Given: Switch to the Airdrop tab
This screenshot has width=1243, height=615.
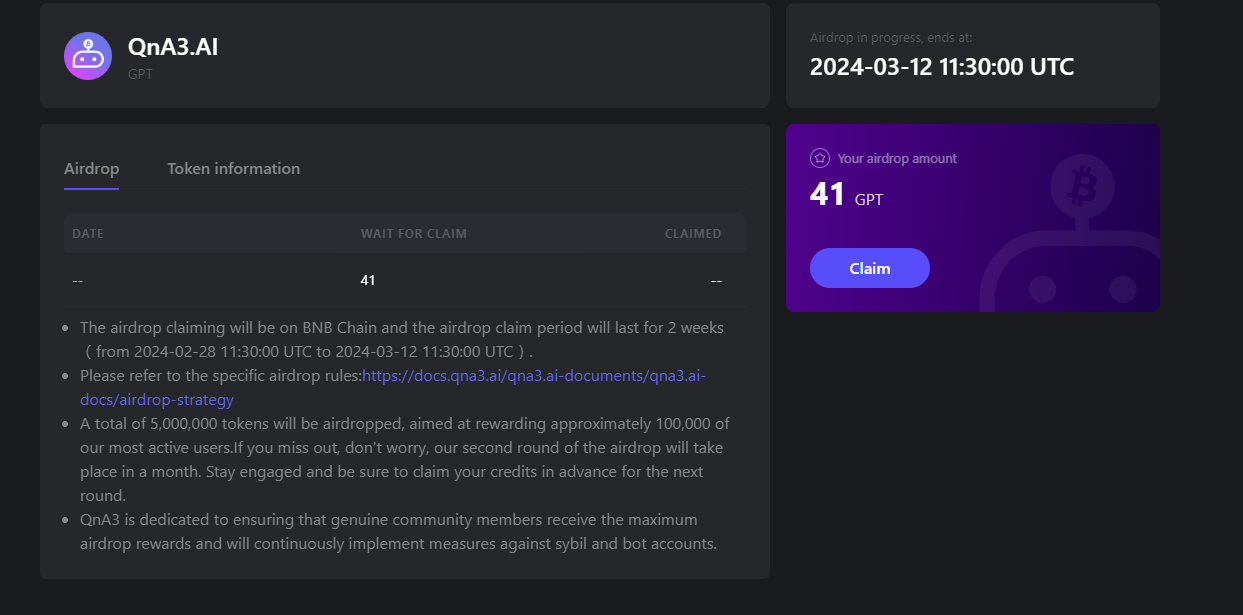Looking at the screenshot, I should [91, 168].
